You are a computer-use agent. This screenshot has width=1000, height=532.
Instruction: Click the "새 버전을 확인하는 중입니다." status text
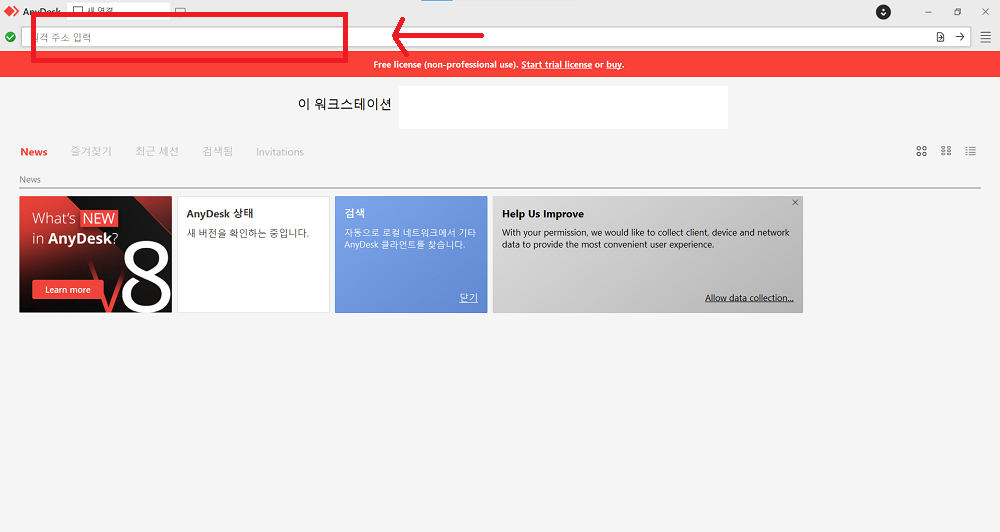click(x=247, y=233)
